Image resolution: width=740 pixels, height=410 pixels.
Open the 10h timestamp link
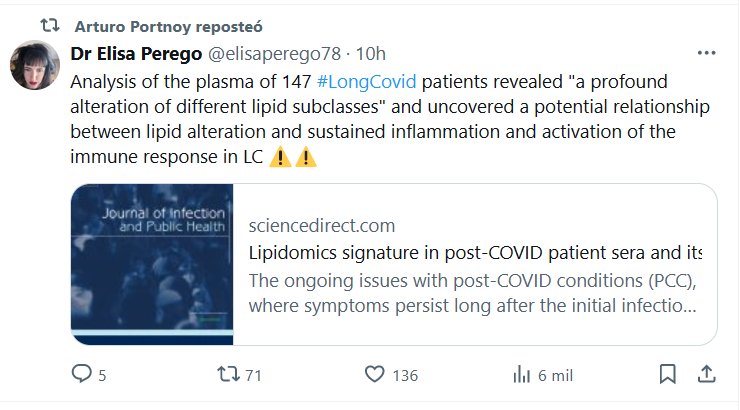coord(371,53)
